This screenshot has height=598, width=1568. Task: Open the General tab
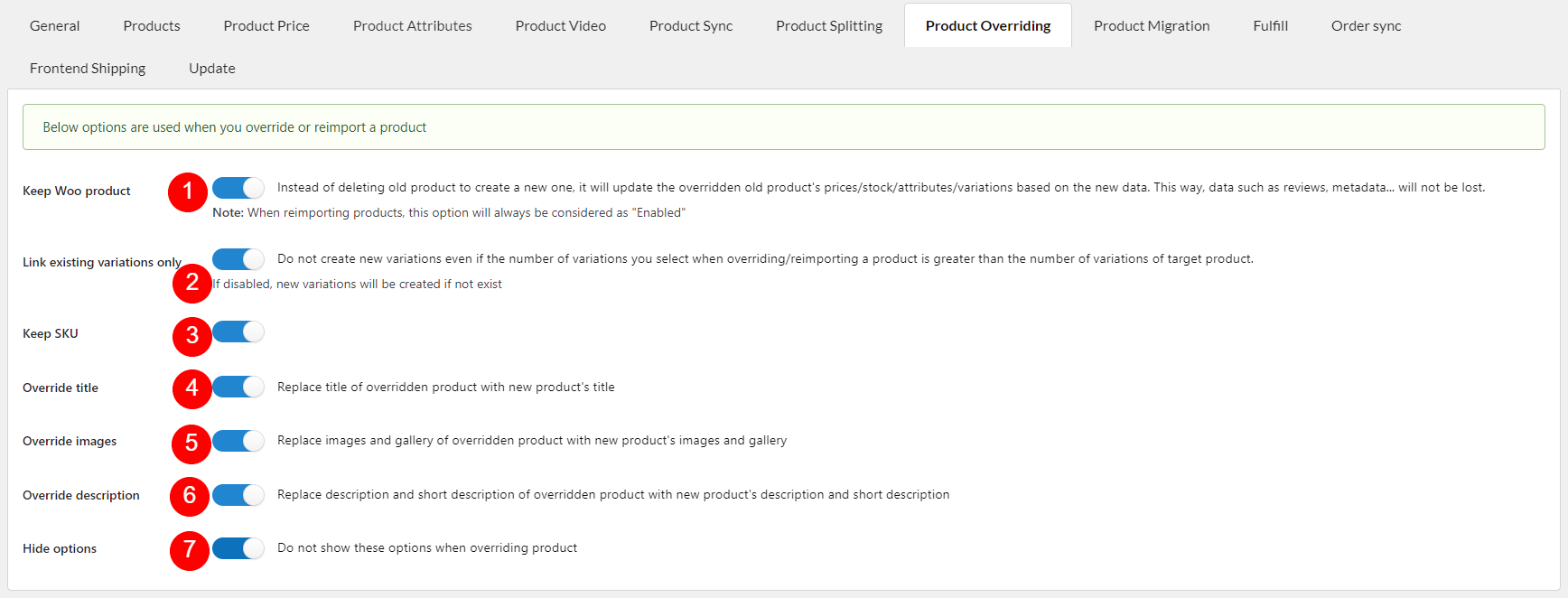[55, 25]
